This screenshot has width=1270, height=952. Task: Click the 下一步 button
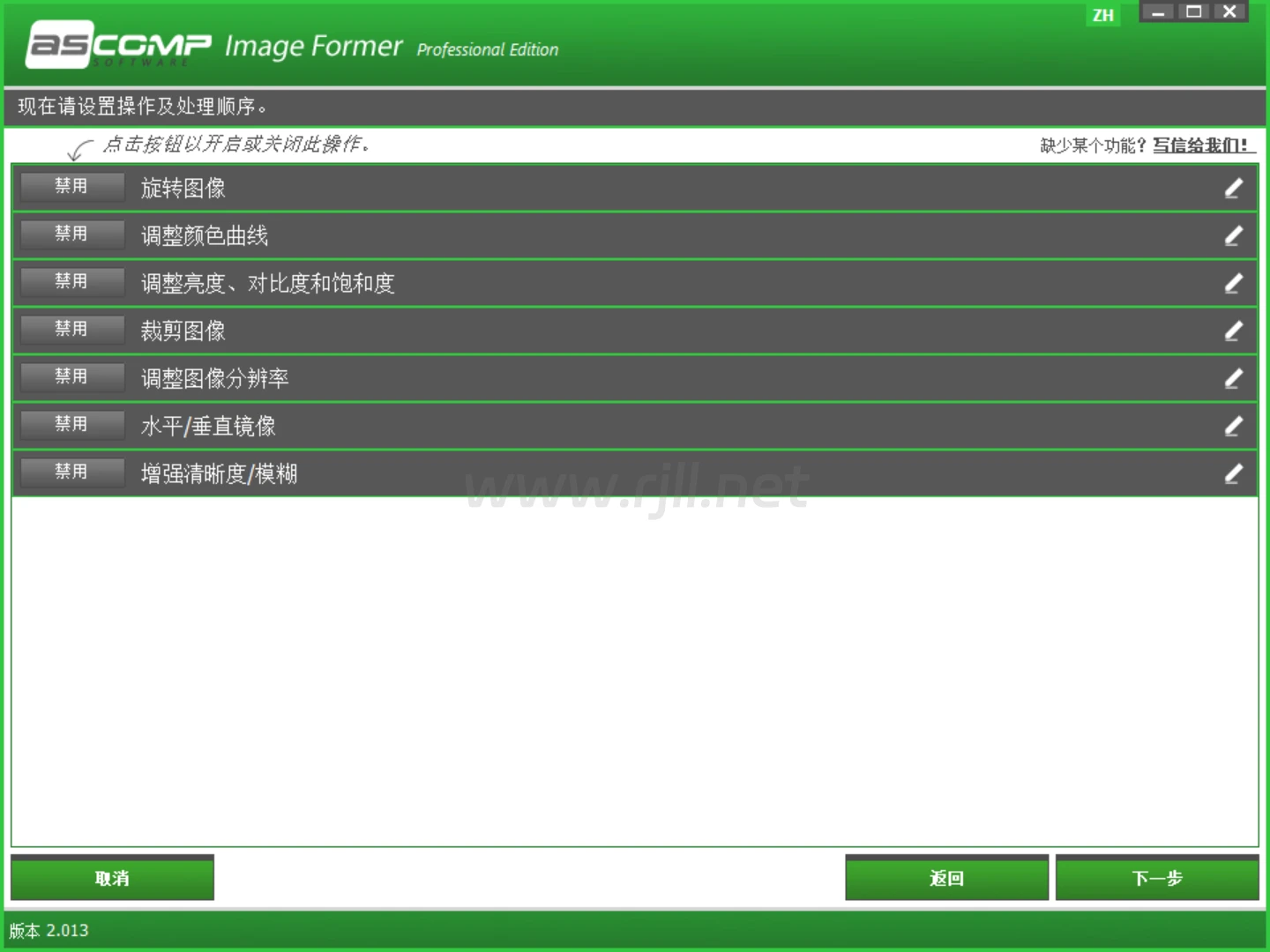click(x=1156, y=878)
